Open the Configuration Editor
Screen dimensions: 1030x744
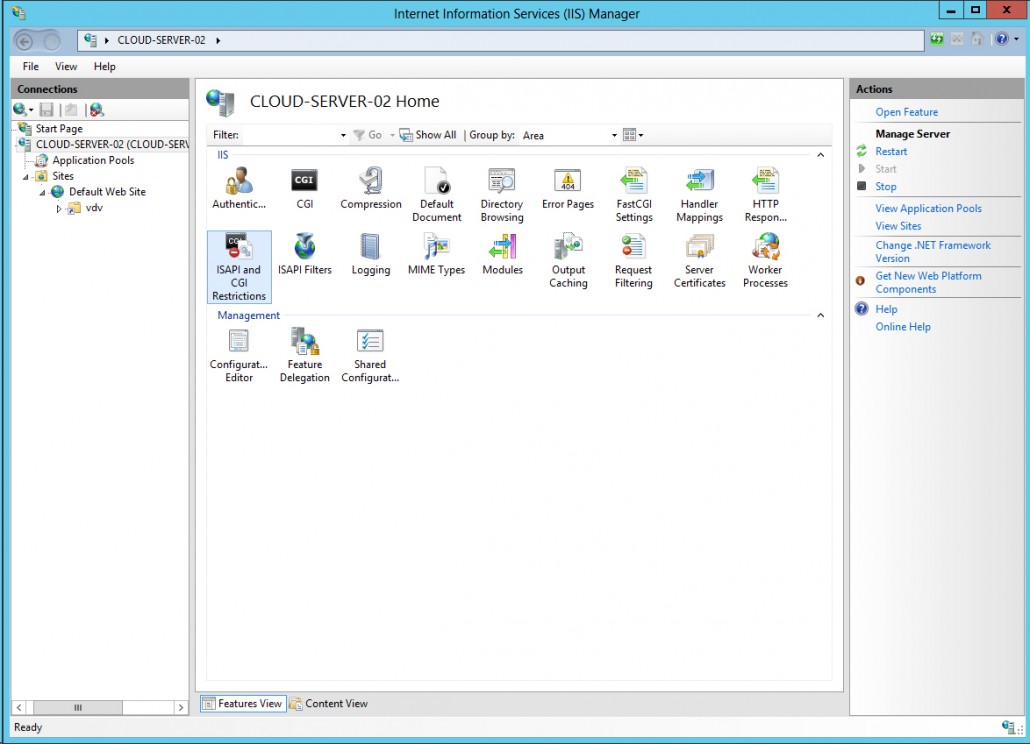238,355
